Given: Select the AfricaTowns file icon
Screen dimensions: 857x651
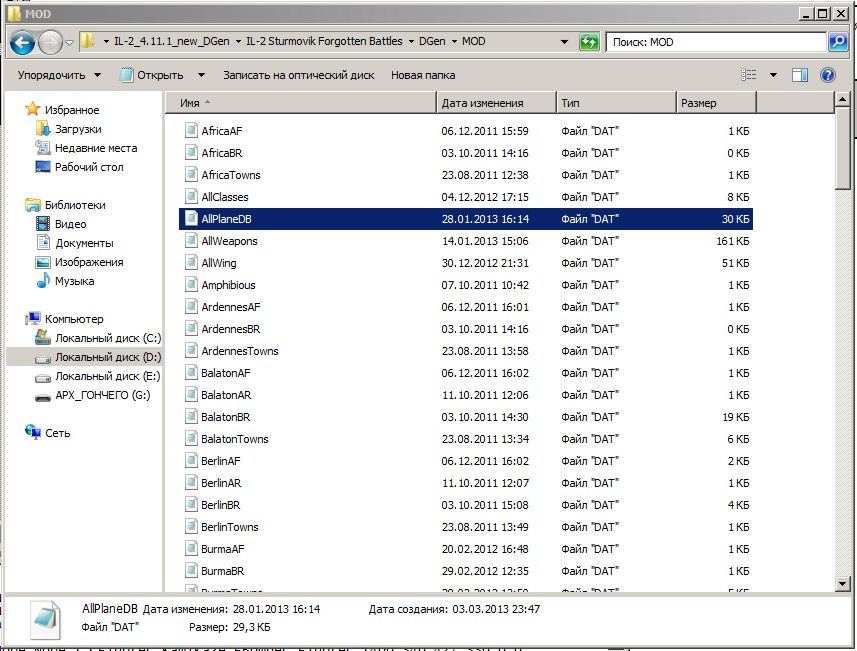Looking at the screenshot, I should [x=191, y=174].
